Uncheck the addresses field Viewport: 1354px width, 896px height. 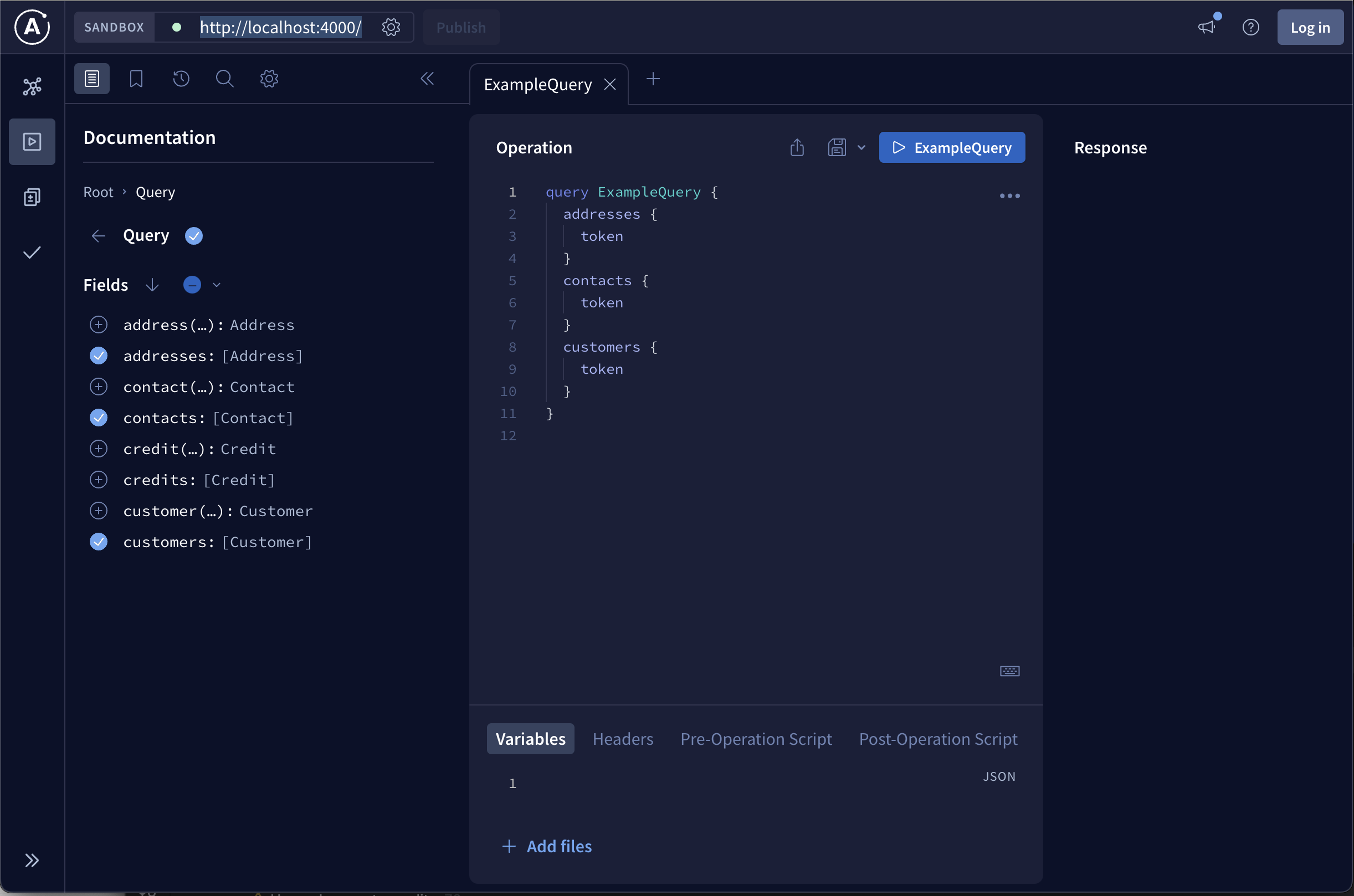[x=99, y=356]
